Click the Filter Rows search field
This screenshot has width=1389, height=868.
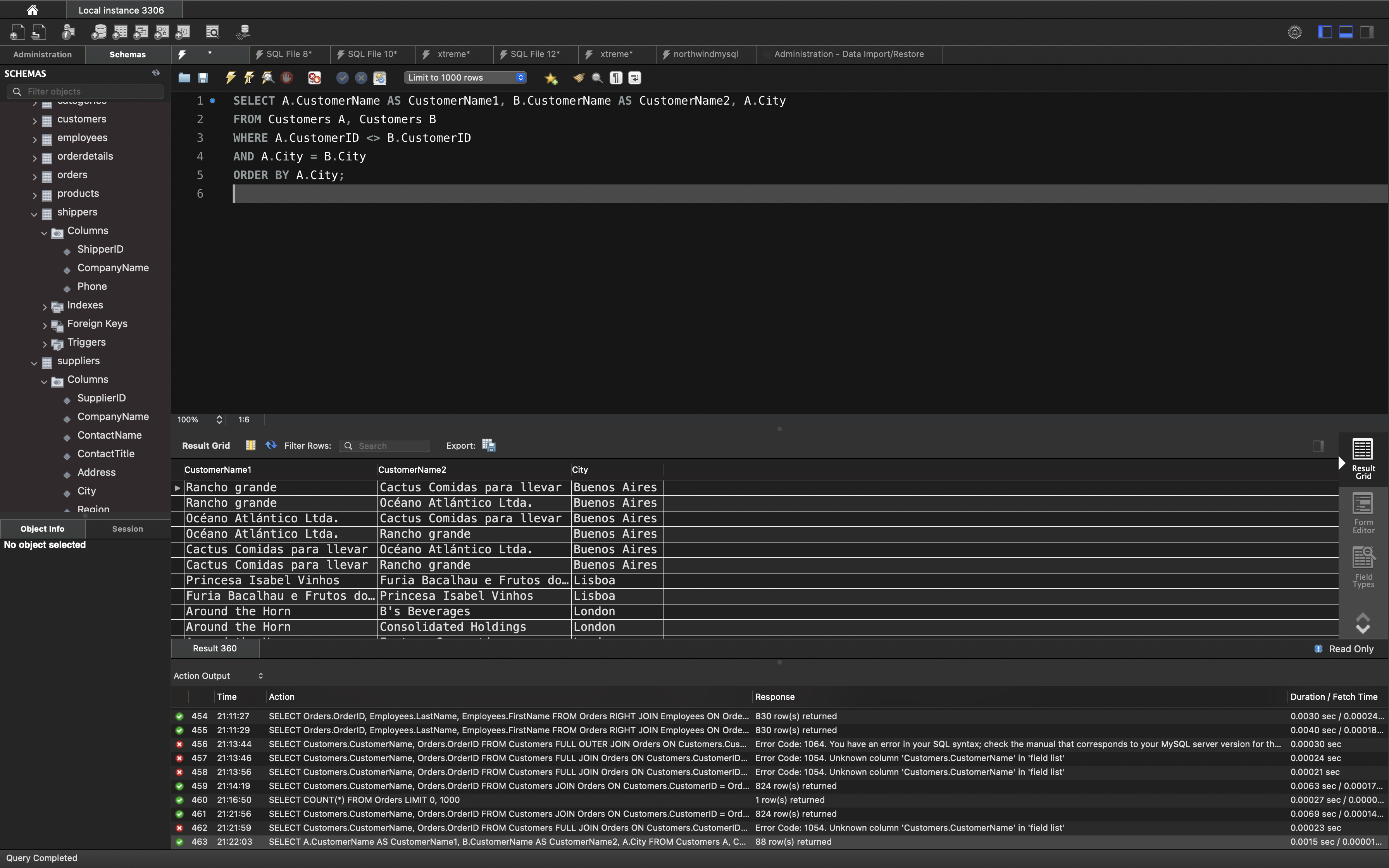point(391,446)
